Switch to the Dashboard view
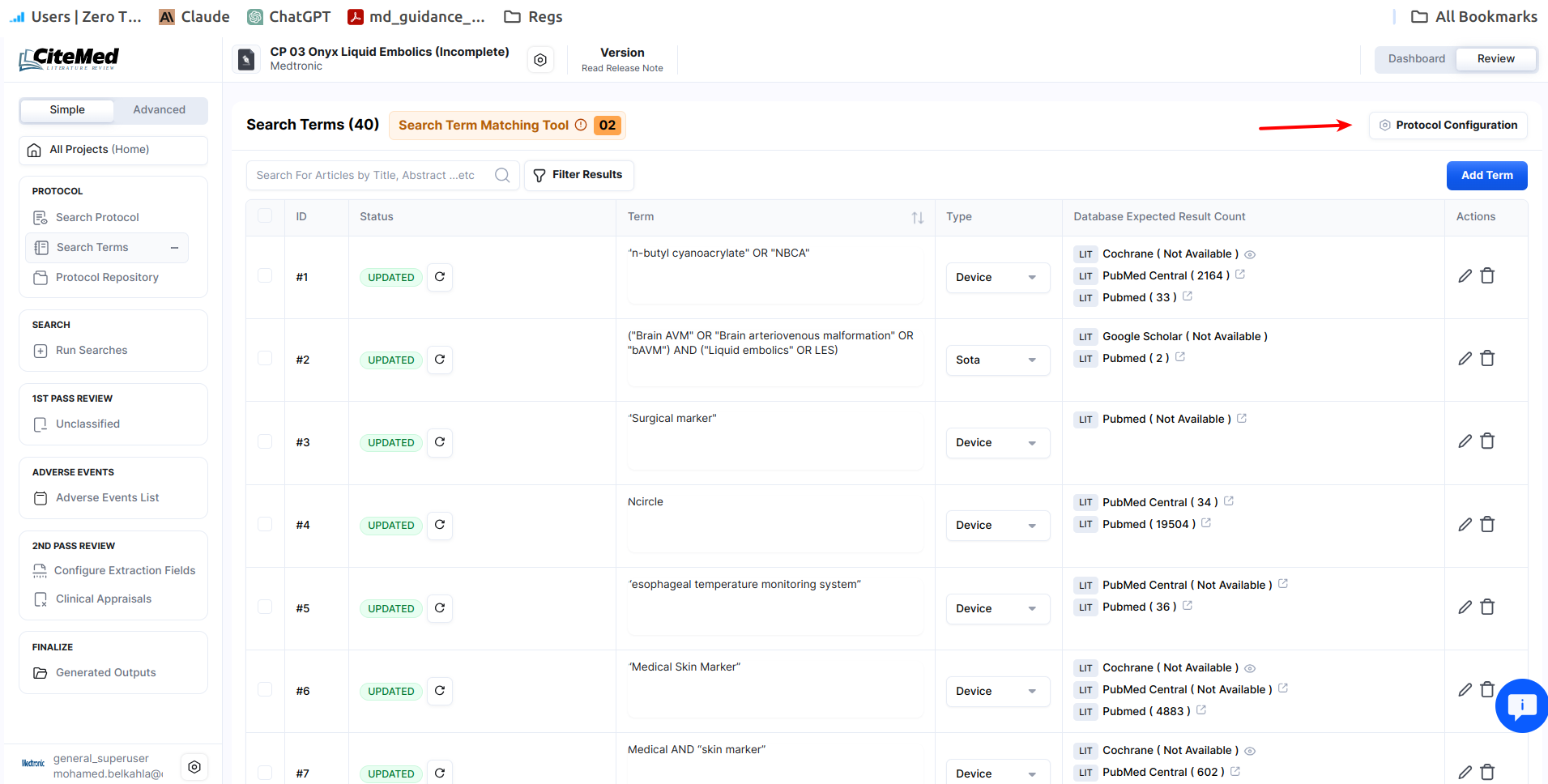Image resolution: width=1548 pixels, height=784 pixels. [x=1416, y=59]
